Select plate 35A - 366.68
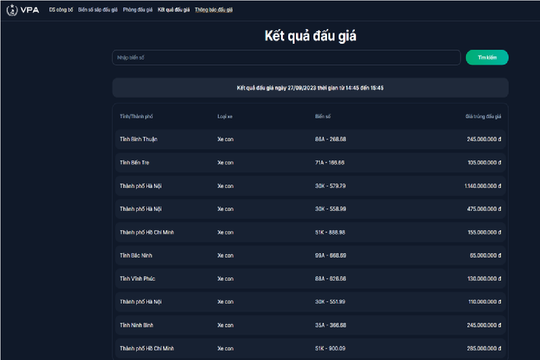Image resolution: width=540 pixels, height=360 pixels. click(331, 325)
